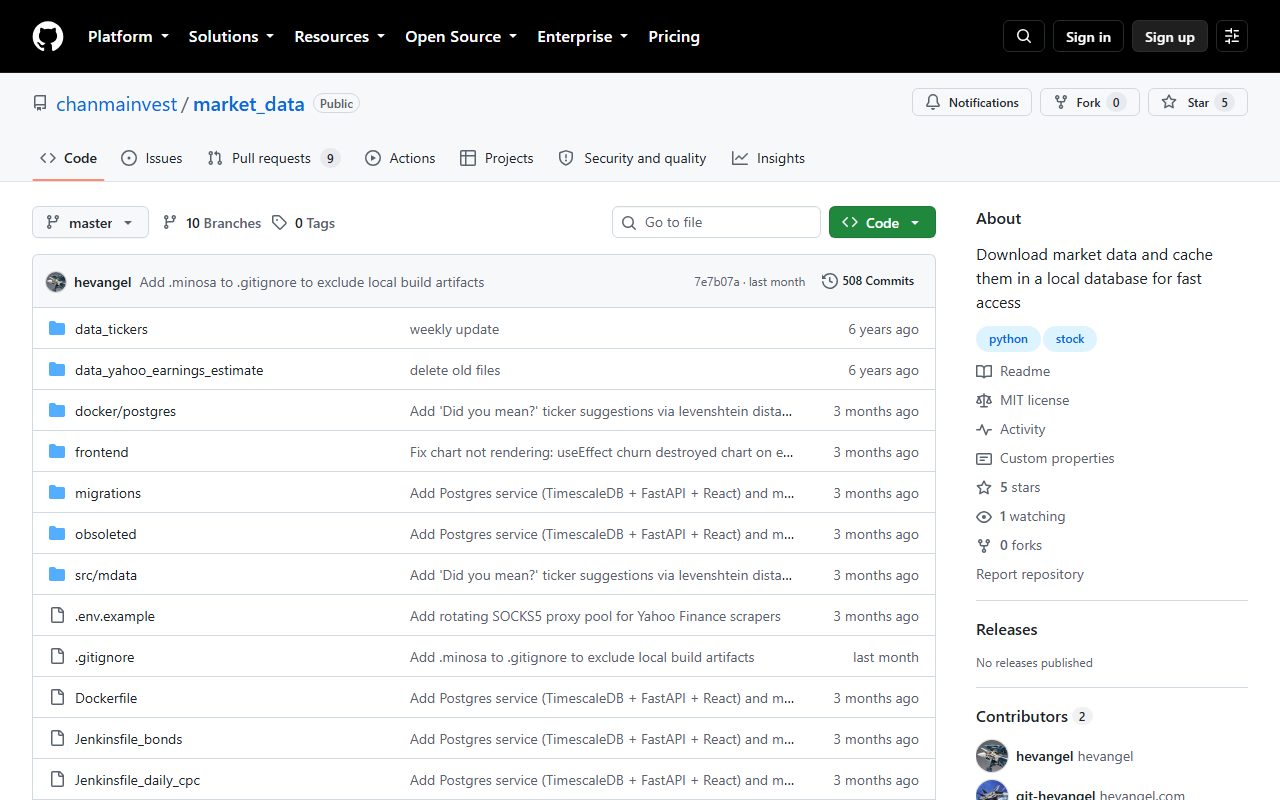Switch to the Issues tab

point(152,158)
